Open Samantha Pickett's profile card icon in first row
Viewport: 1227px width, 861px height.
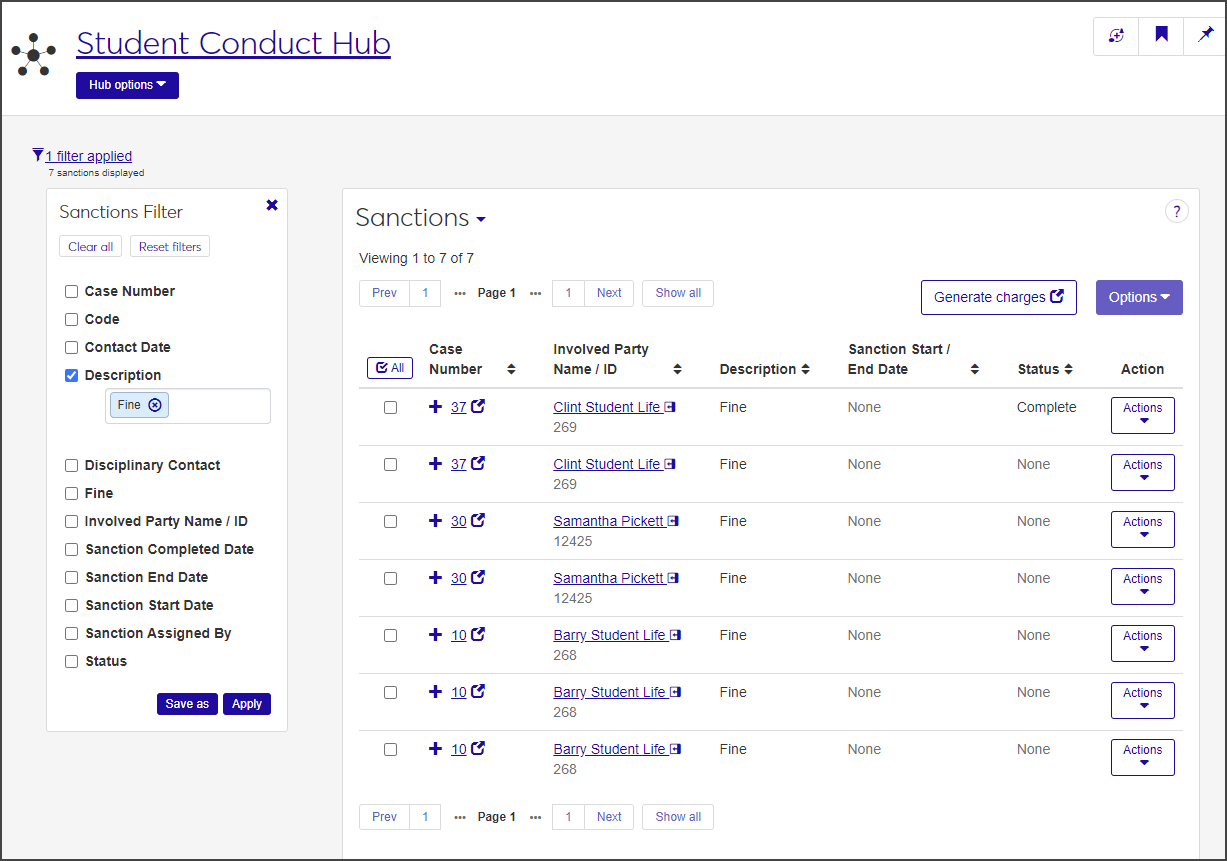tap(674, 521)
